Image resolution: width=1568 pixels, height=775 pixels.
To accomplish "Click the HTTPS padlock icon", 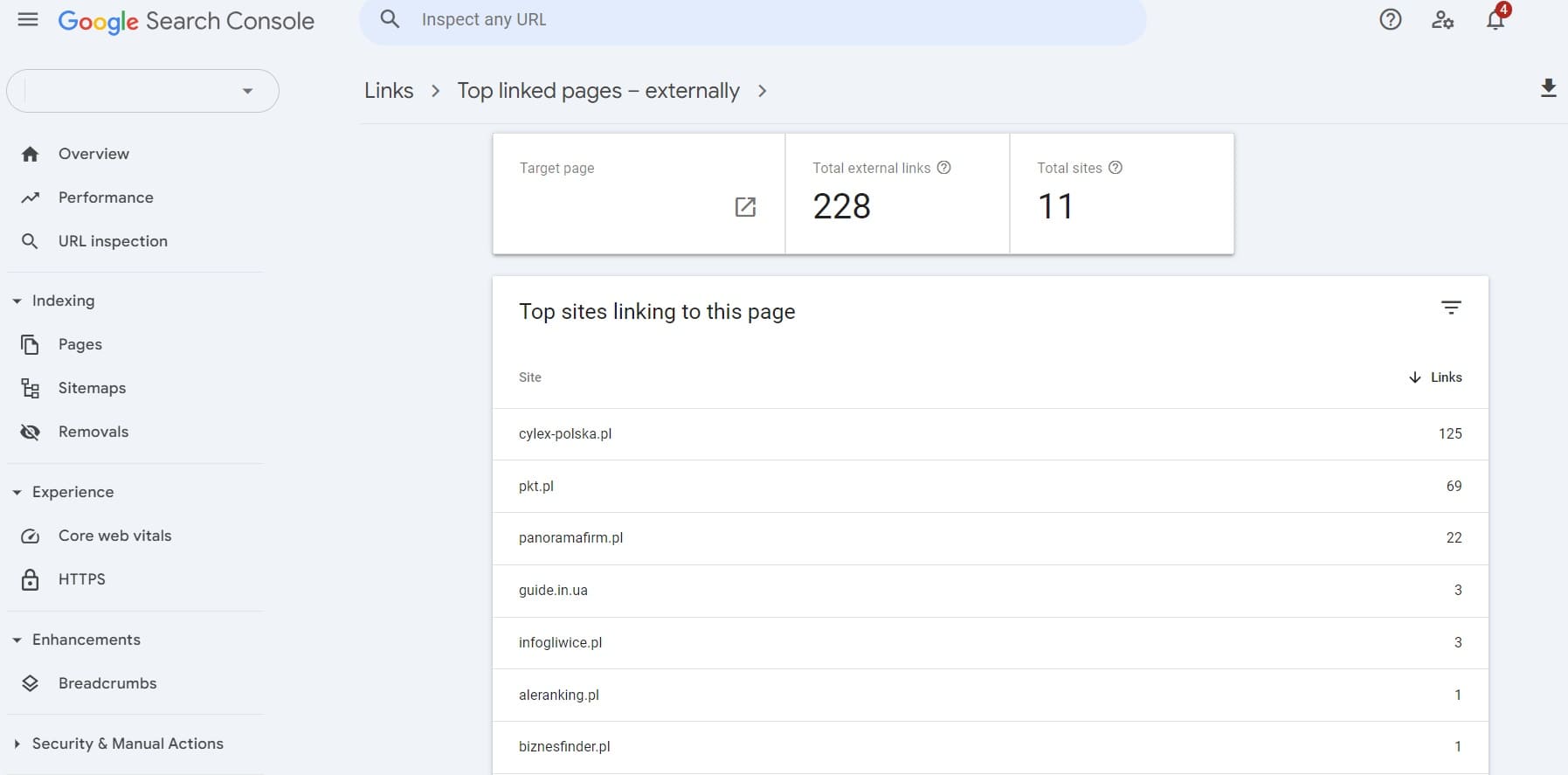I will coord(31,579).
